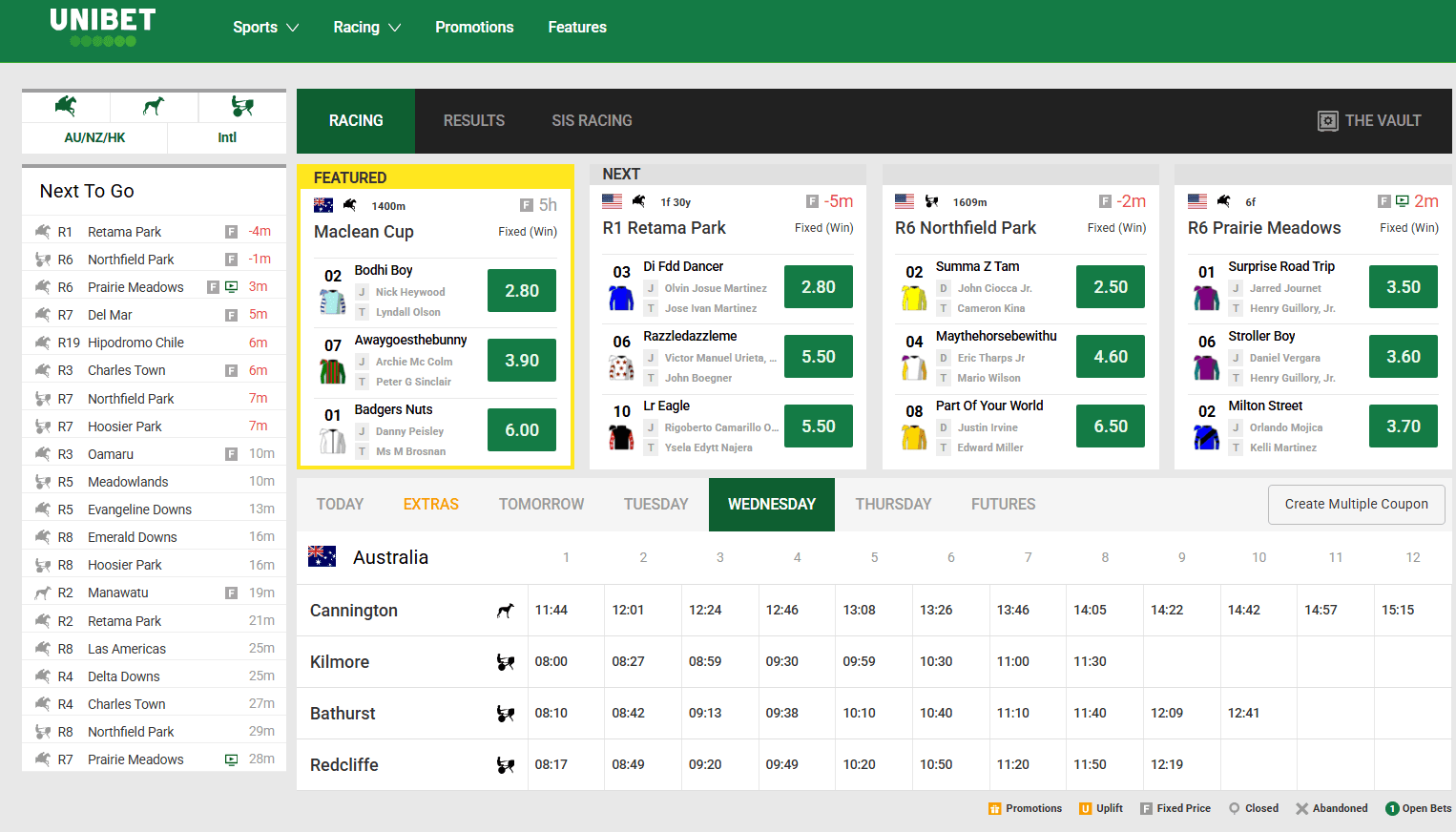The width and height of the screenshot is (1456, 832).
Task: Select the harness racing filter icon
Action: click(x=242, y=106)
